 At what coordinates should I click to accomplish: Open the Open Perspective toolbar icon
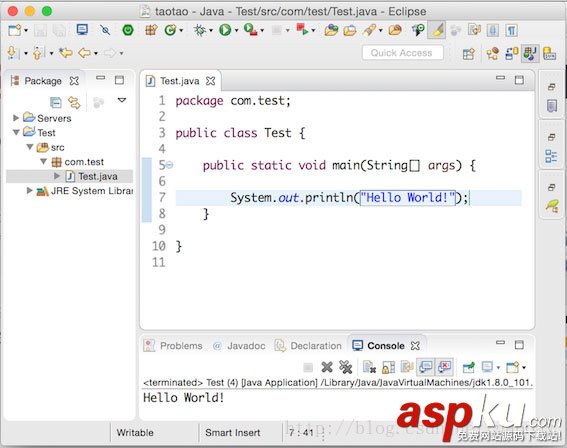(x=469, y=54)
